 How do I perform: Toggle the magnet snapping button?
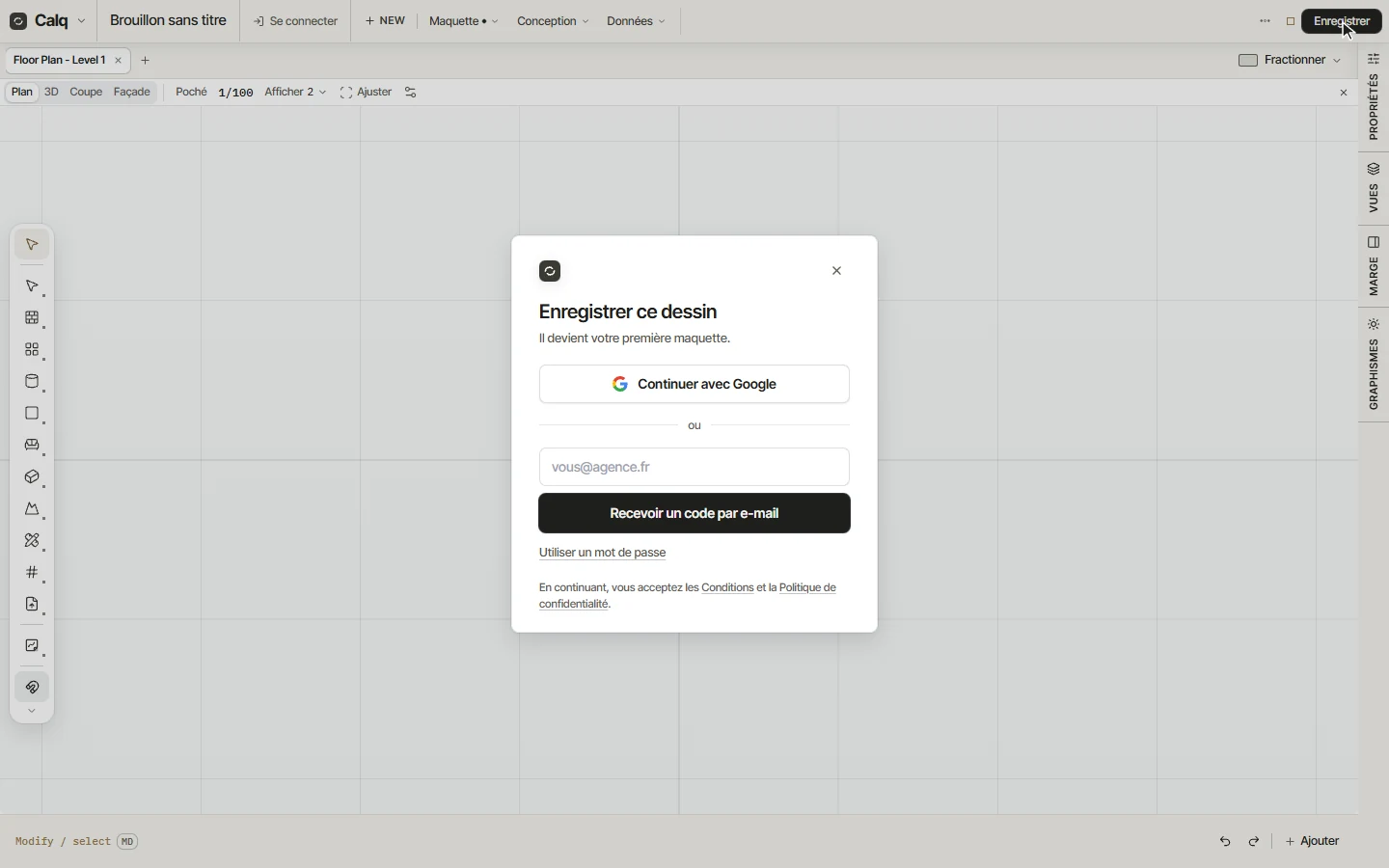(x=32, y=688)
